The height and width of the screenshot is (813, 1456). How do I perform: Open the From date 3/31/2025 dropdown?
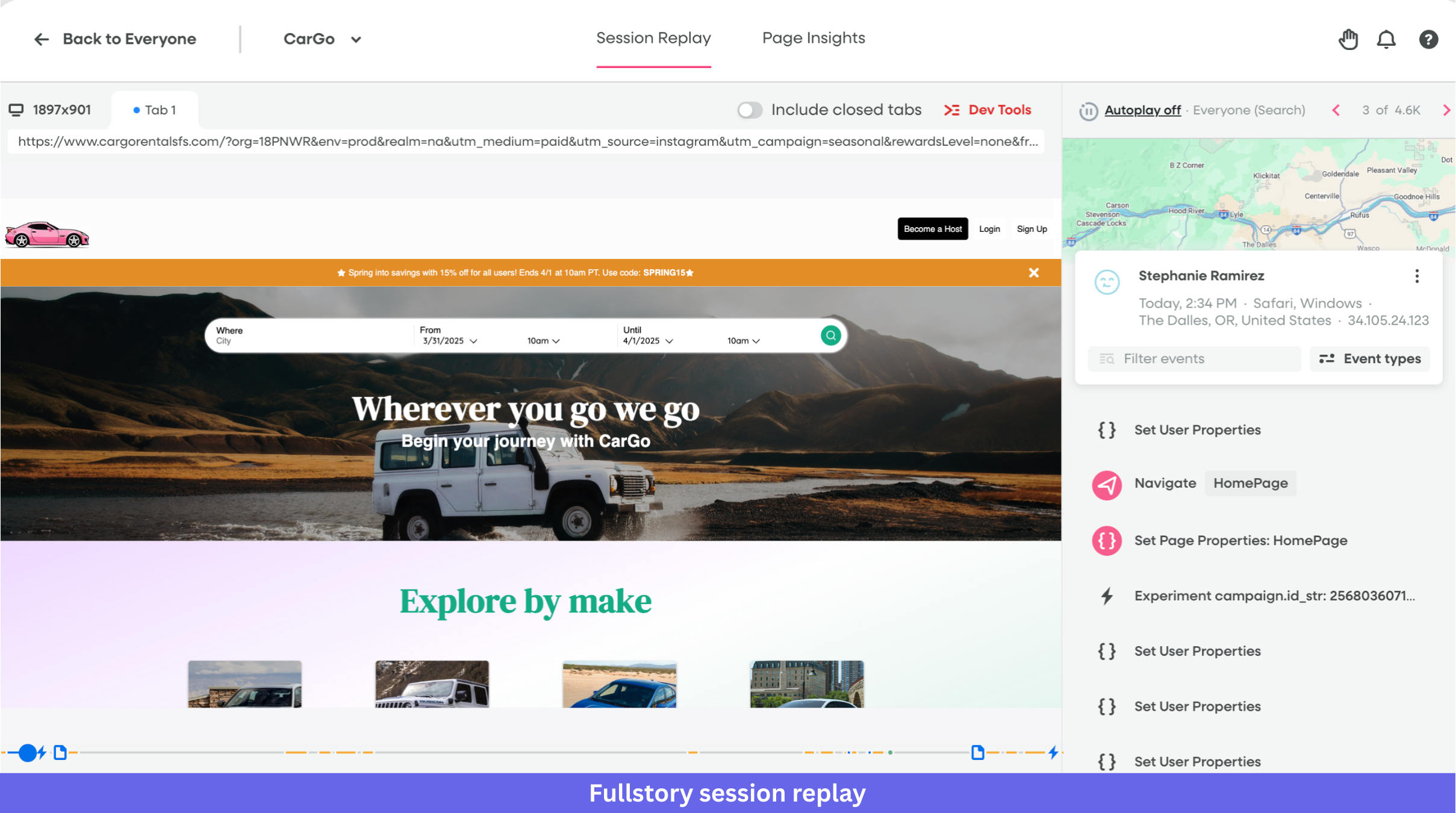tap(450, 341)
